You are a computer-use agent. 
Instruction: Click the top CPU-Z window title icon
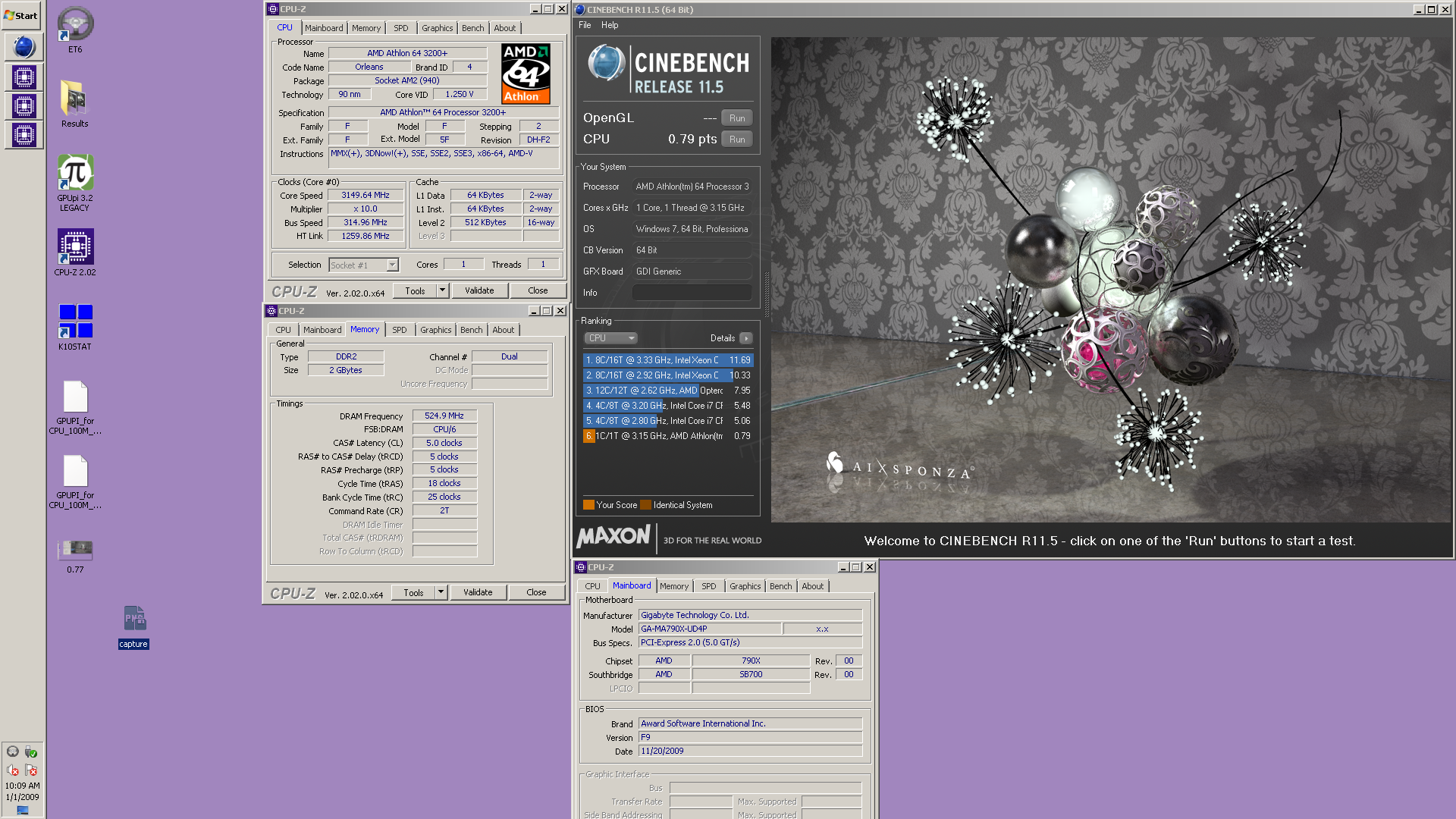click(273, 9)
